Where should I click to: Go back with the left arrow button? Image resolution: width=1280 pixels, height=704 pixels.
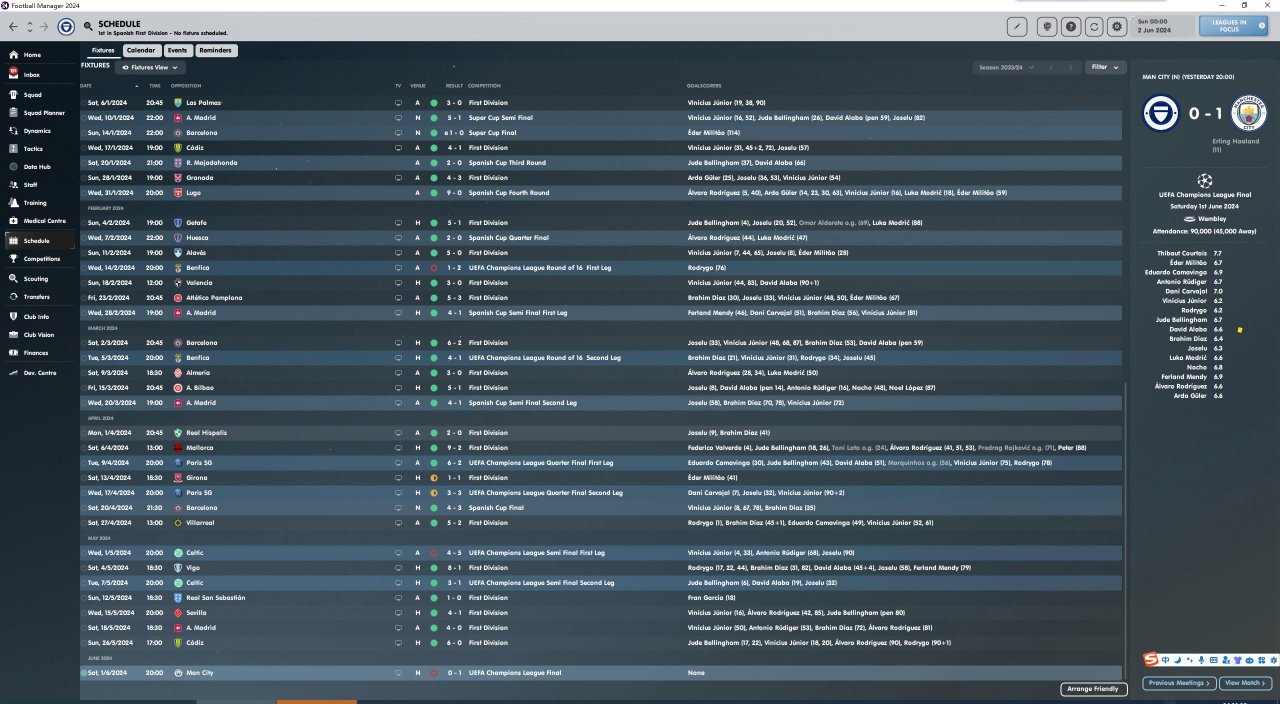click(x=13, y=27)
